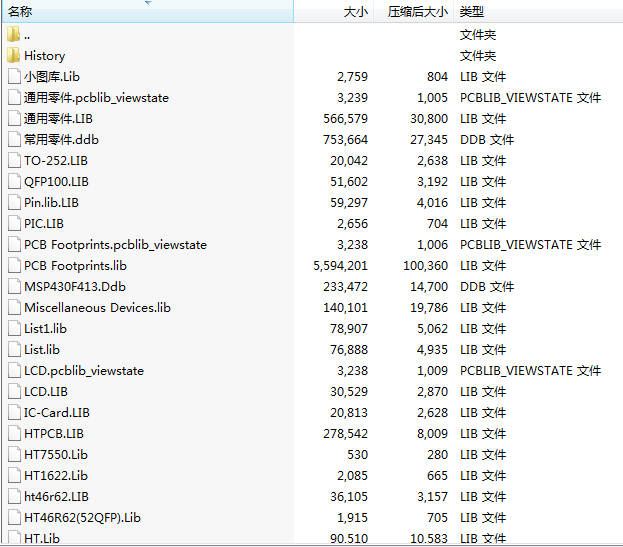The height and width of the screenshot is (547, 623).
Task: Select the file name PIC.LIB
Action: coord(44,224)
